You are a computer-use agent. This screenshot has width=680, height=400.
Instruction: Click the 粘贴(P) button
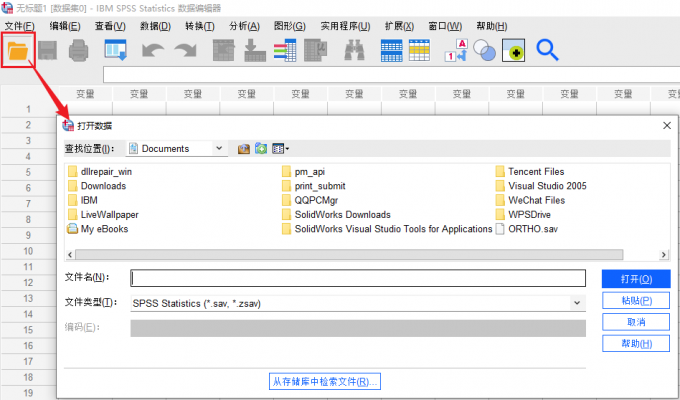(x=636, y=300)
